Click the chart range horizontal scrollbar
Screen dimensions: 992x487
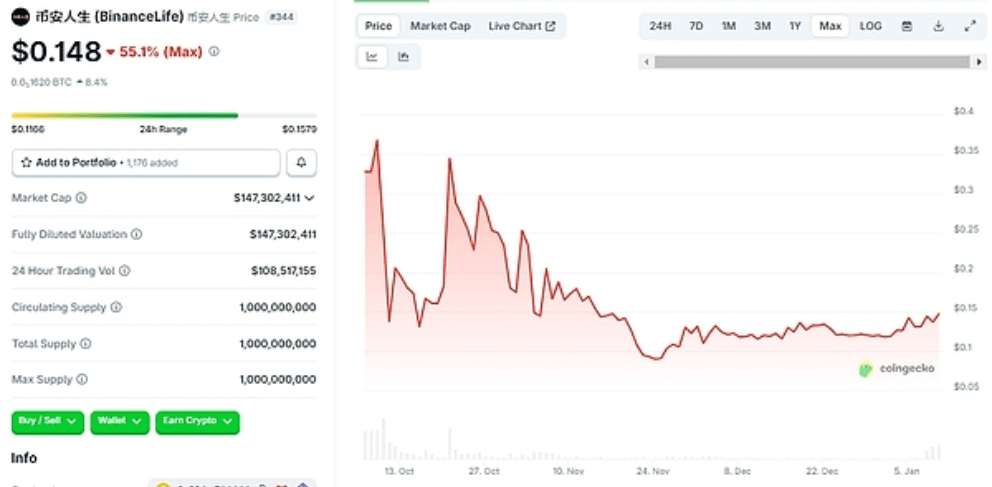(812, 62)
